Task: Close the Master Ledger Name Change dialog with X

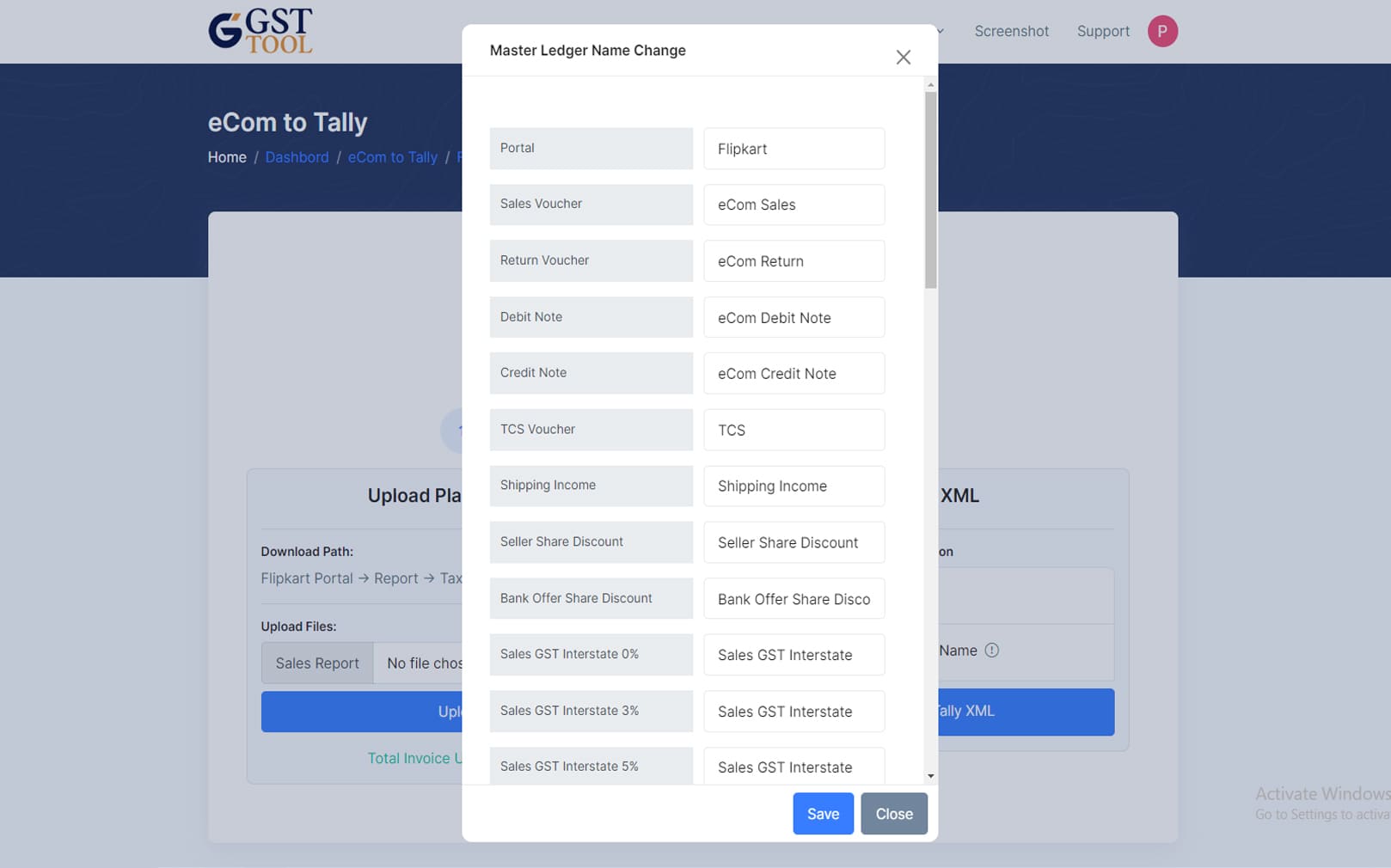Action: [903, 57]
